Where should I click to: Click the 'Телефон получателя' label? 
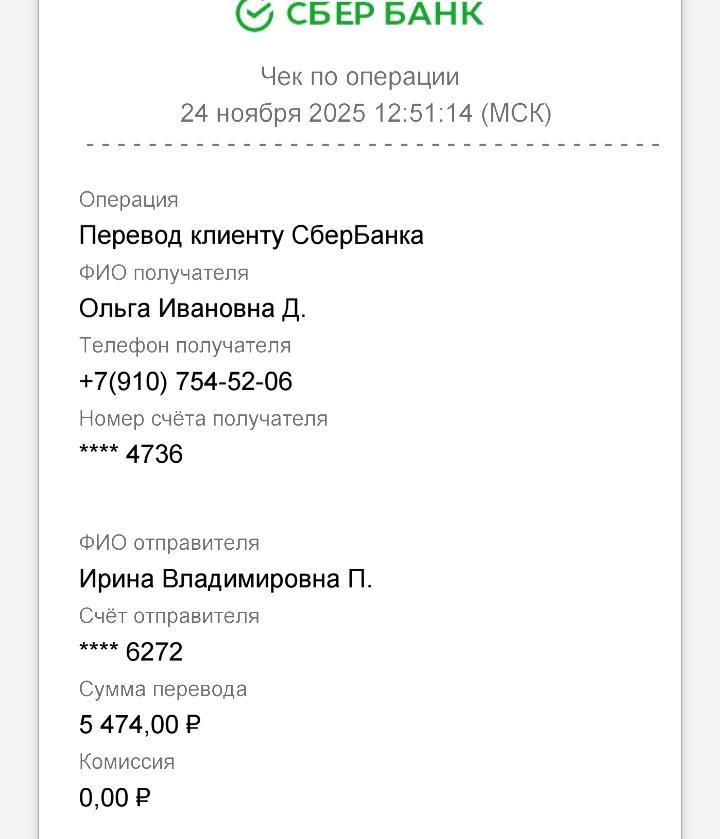(185, 346)
